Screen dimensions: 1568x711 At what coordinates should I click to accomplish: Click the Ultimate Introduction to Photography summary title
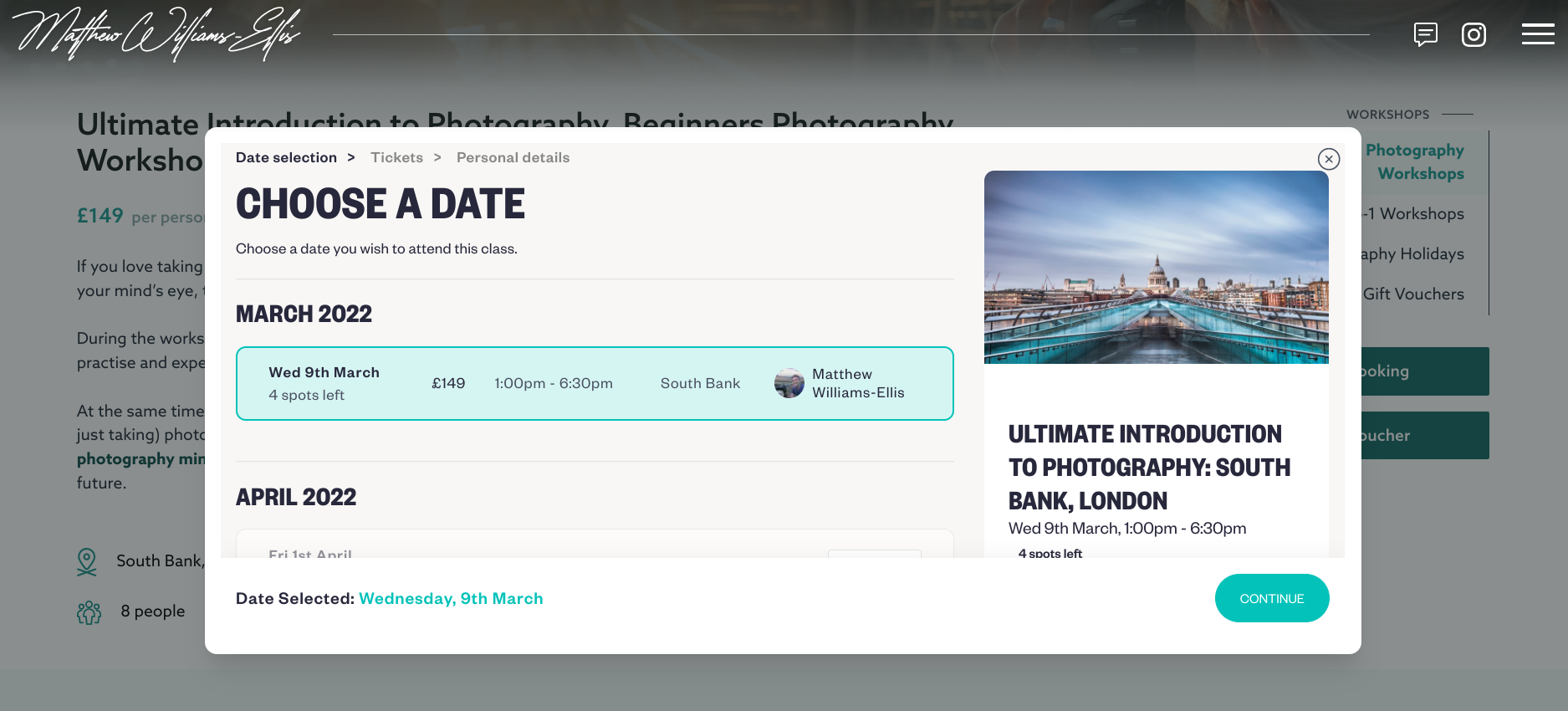point(1149,467)
